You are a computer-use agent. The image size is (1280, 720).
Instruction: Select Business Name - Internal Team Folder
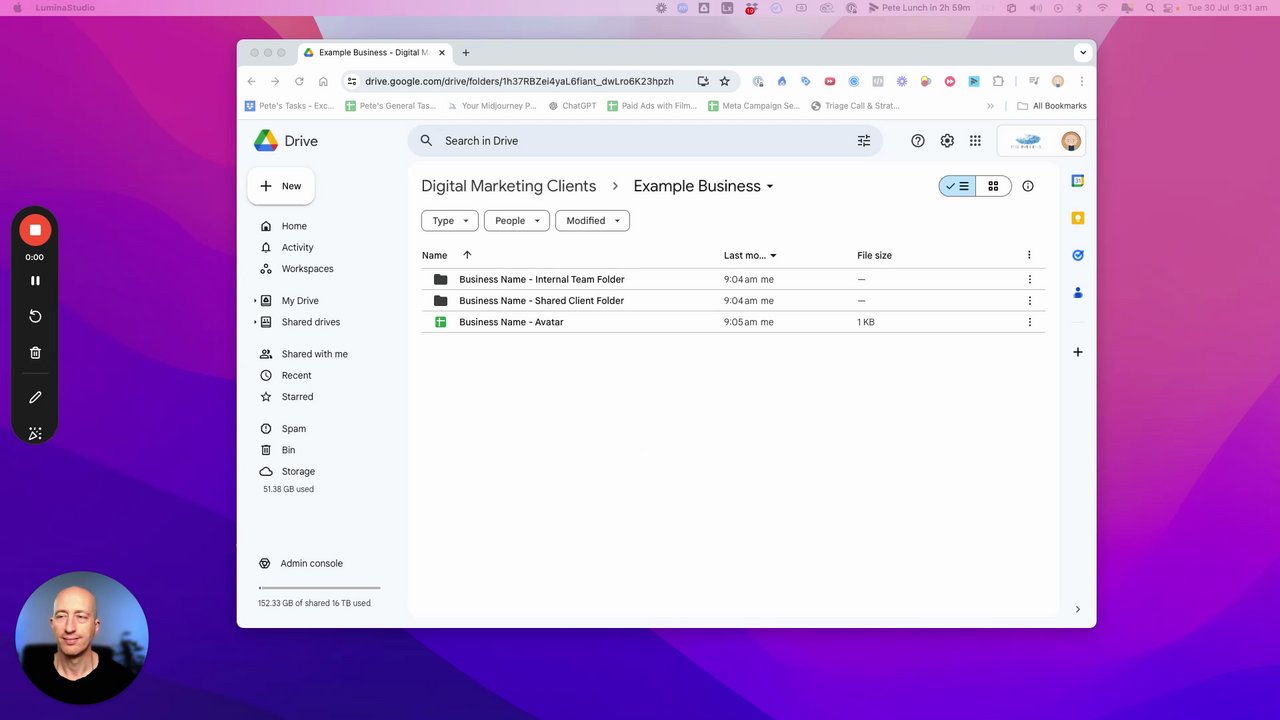pyautogui.click(x=733, y=279)
